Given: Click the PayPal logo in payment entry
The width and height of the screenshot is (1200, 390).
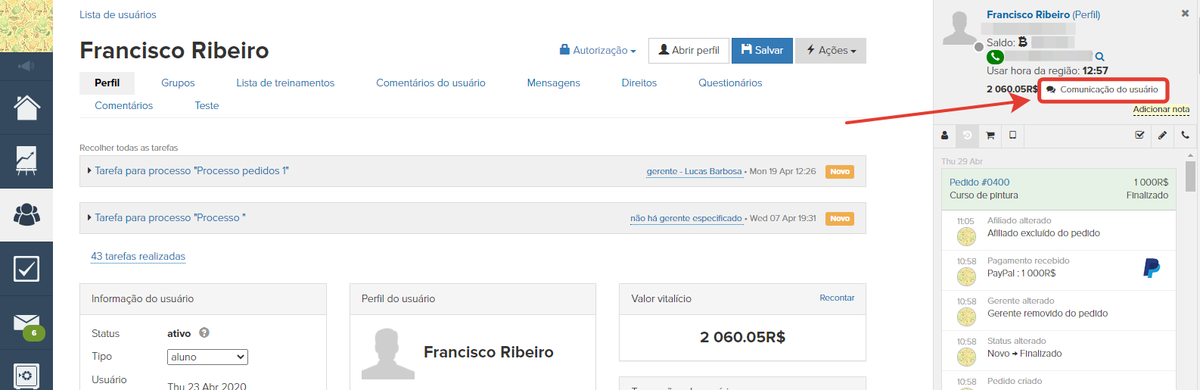Looking at the screenshot, I should (1151, 267).
